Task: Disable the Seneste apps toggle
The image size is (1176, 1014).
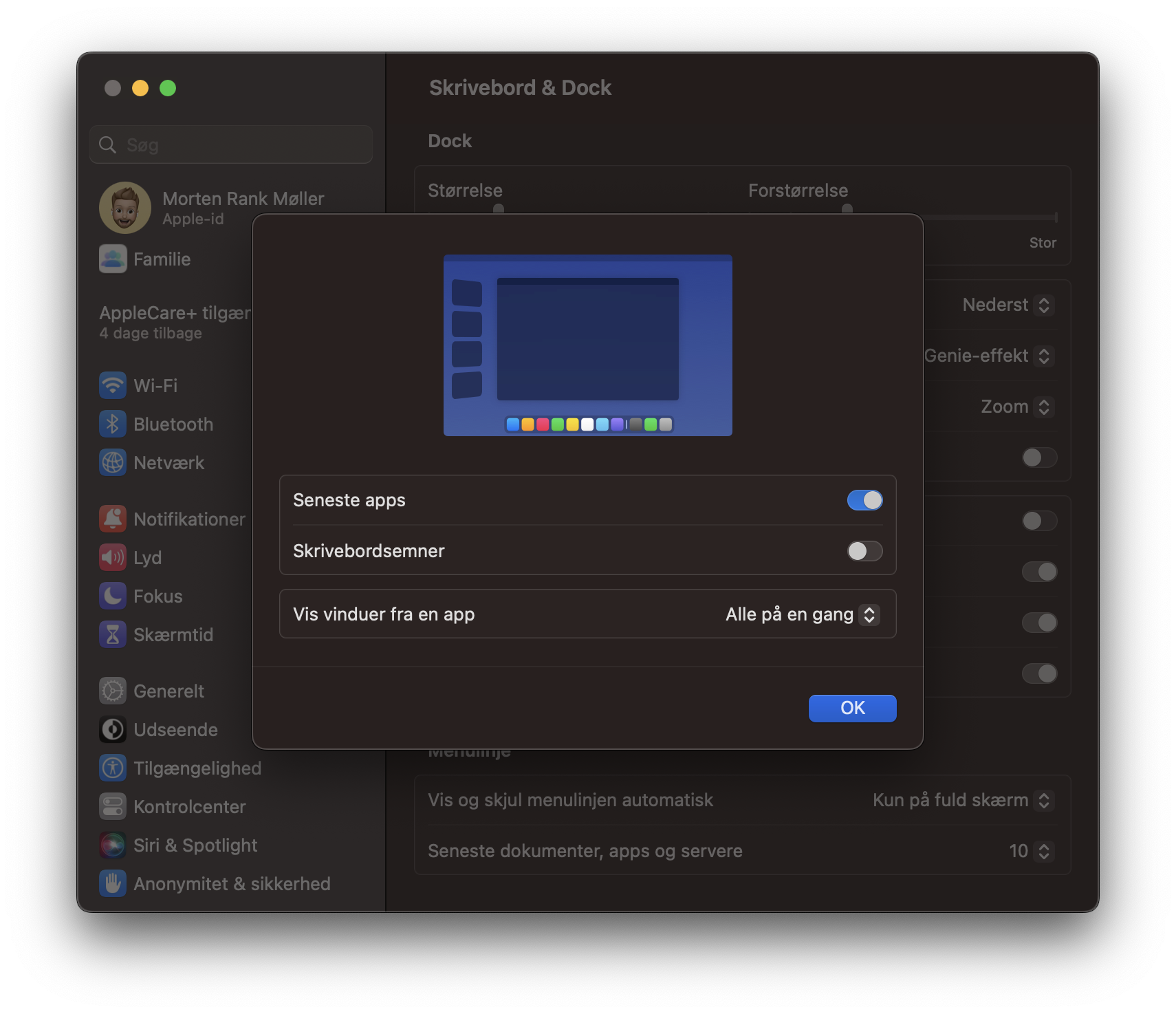Action: point(864,500)
